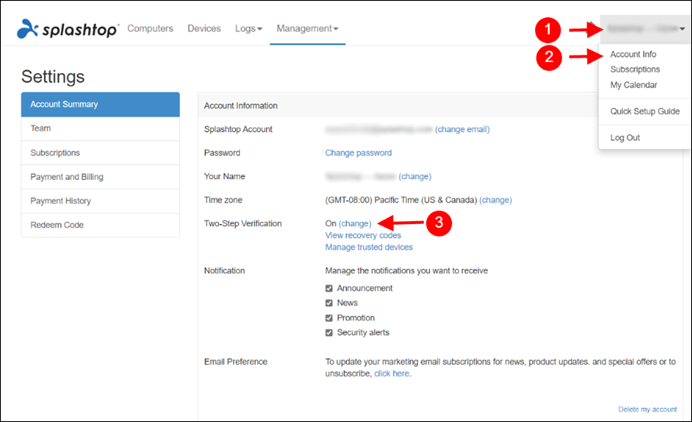
Task: Choose Log Out from the menu
Action: (624, 138)
